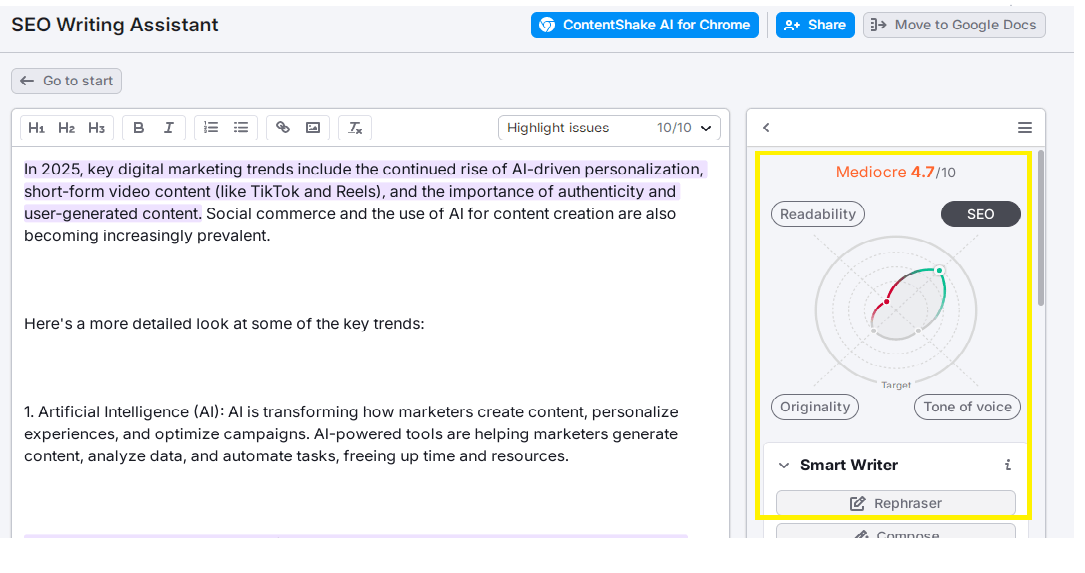This screenshot has width=1085, height=573.
Task: Move the document to Google Docs
Action: point(954,25)
